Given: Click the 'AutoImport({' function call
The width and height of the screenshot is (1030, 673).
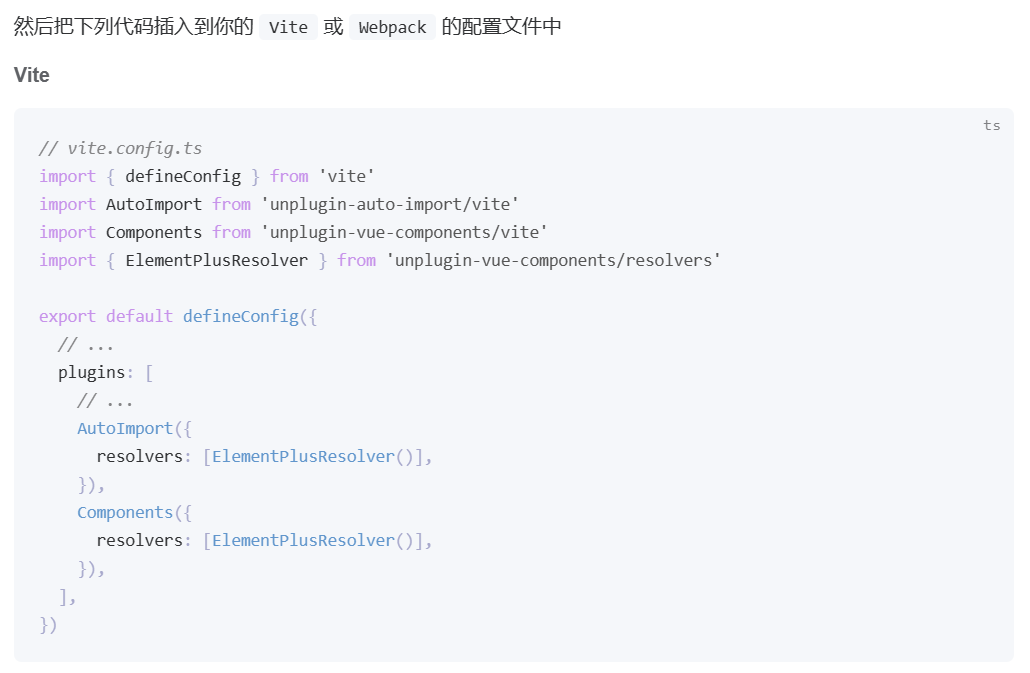Looking at the screenshot, I should [134, 428].
